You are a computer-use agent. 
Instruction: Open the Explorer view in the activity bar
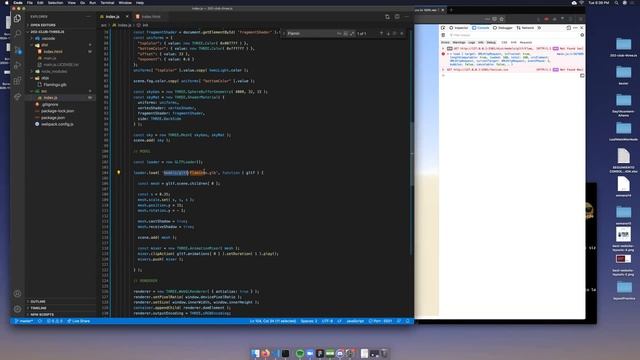[18, 18]
